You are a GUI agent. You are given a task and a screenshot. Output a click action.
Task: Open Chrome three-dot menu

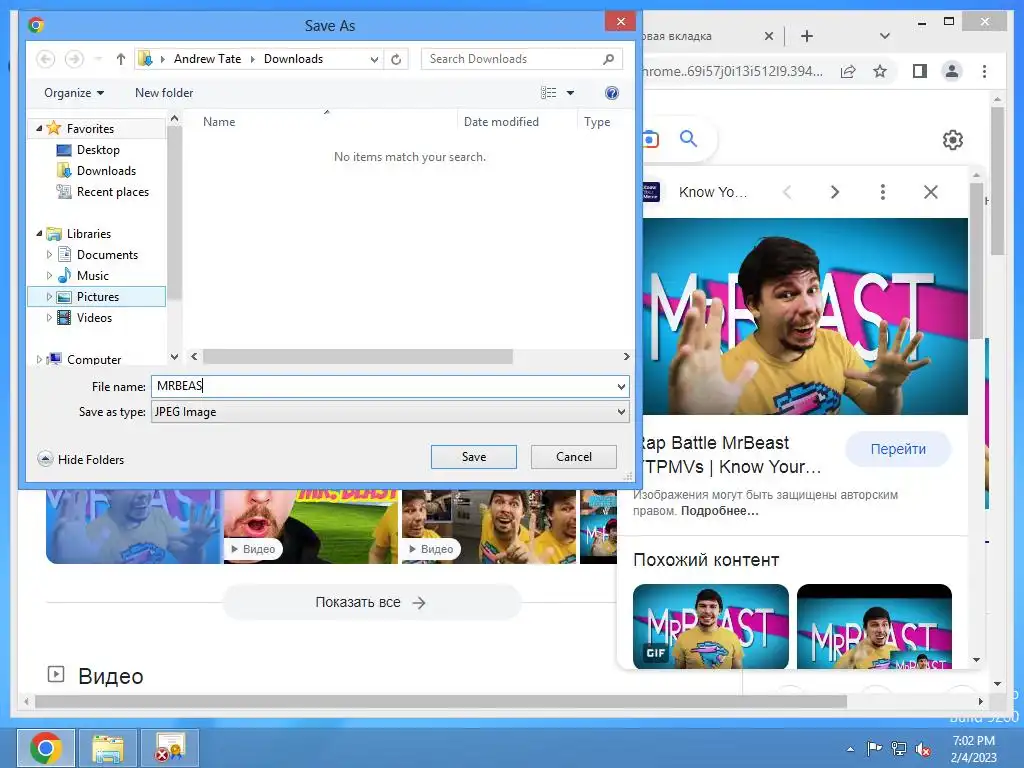click(x=984, y=71)
